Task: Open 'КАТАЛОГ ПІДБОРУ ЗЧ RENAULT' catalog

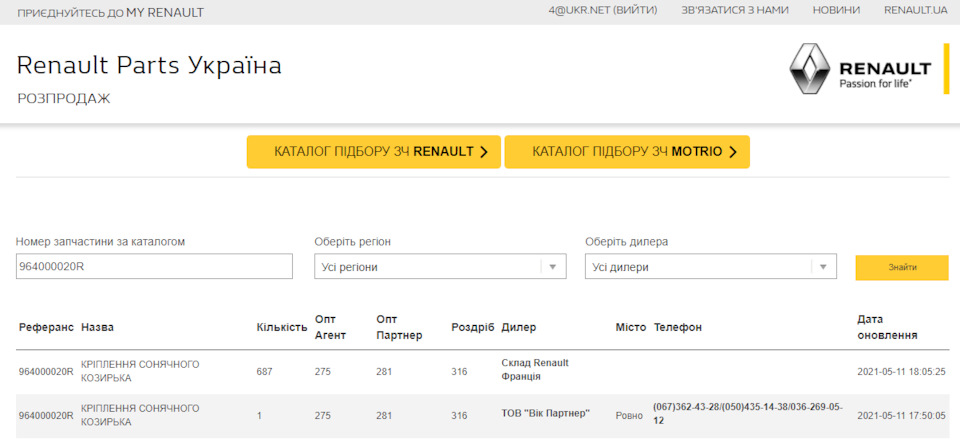Action: [x=373, y=152]
